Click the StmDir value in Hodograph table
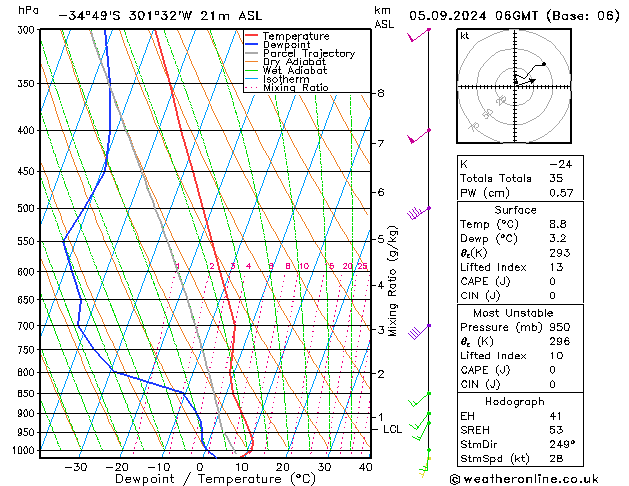The image size is (629, 486). click(562, 444)
